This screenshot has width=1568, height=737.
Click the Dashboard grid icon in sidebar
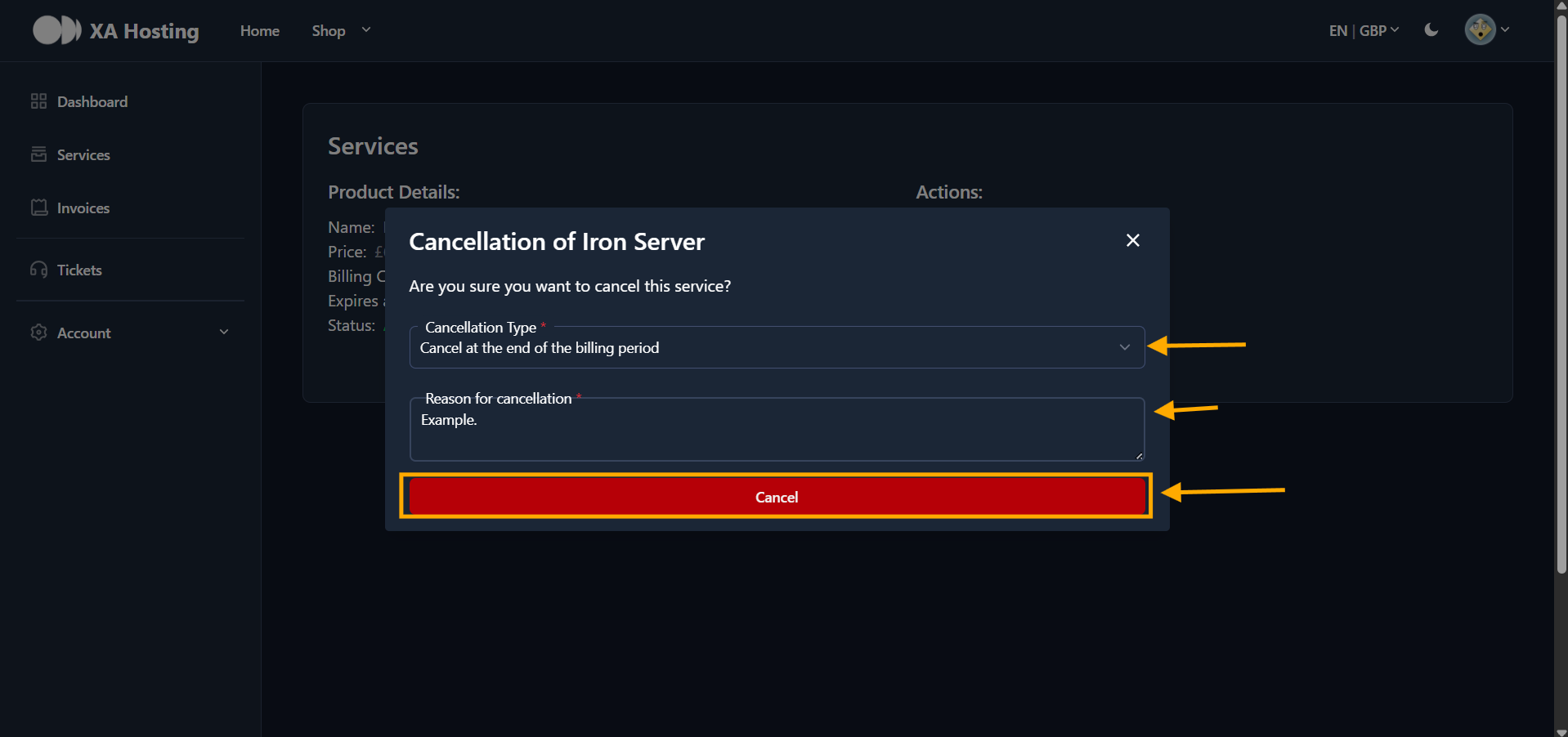[38, 101]
